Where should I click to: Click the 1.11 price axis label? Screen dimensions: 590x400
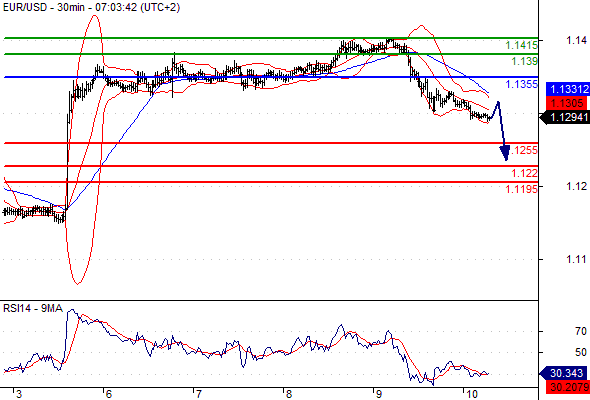[576, 259]
